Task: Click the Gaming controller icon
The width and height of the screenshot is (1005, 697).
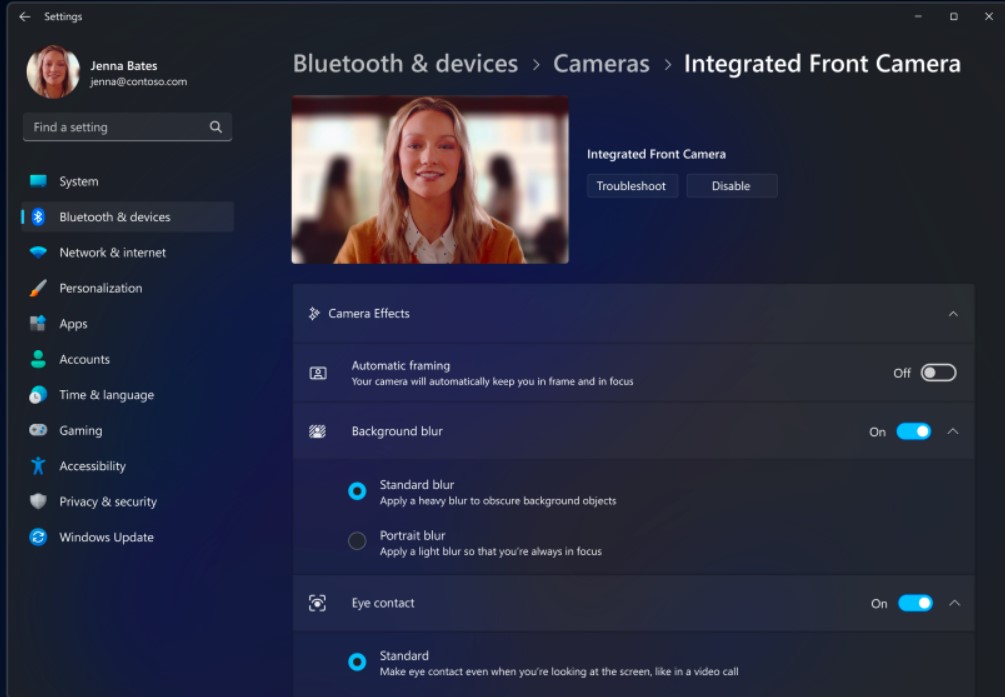Action: point(38,430)
